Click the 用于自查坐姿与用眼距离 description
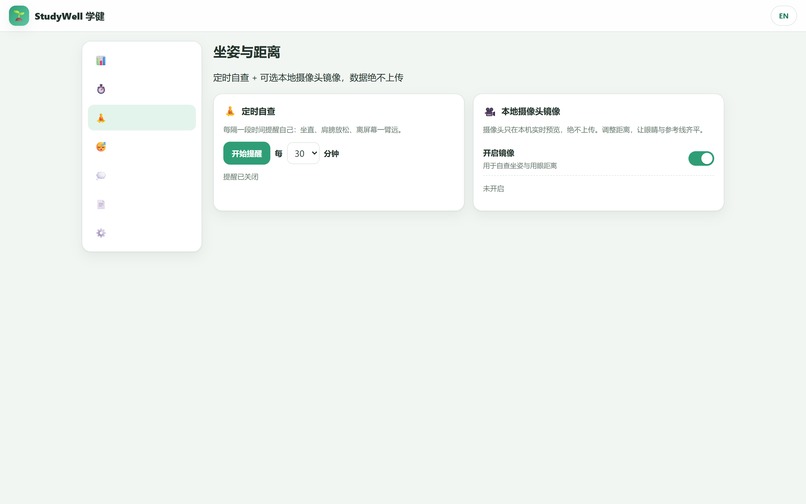 (520, 166)
